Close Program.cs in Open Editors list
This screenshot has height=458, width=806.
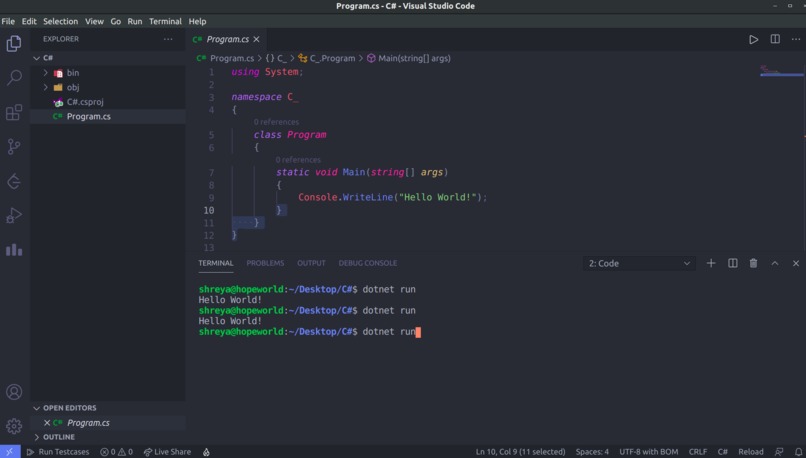[x=47, y=423]
